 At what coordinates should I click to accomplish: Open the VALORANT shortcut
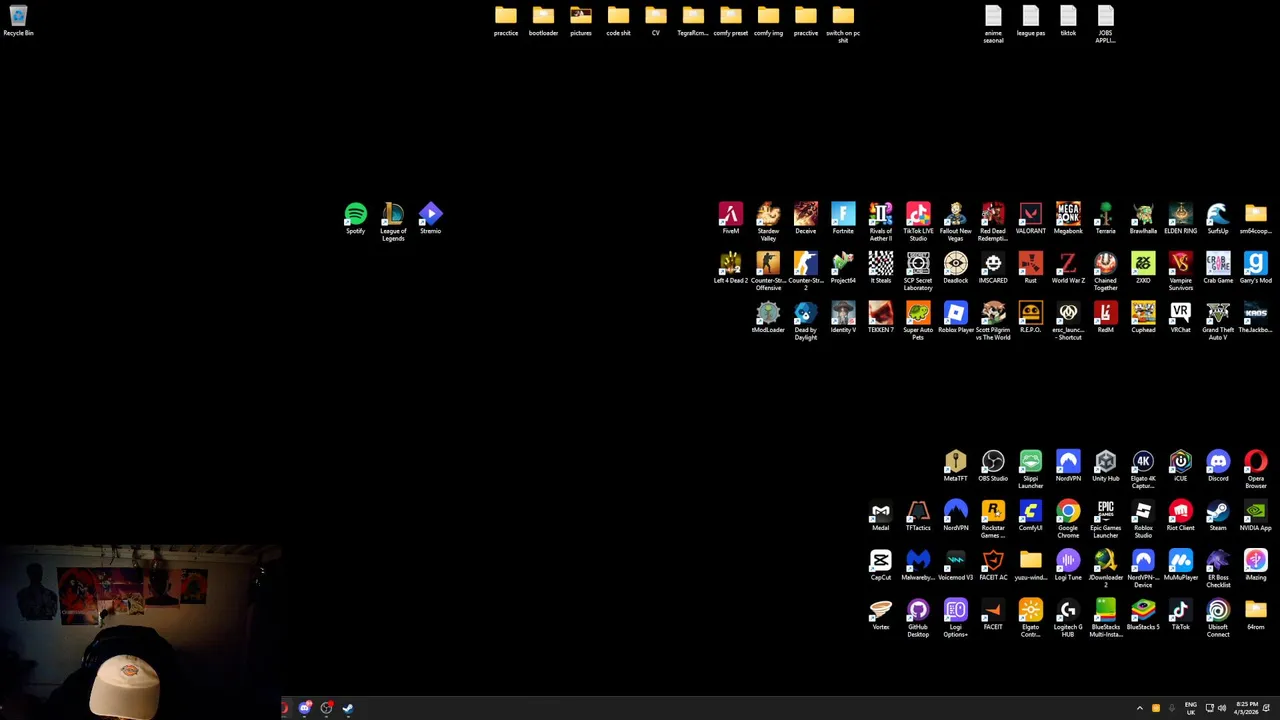pos(1030,219)
